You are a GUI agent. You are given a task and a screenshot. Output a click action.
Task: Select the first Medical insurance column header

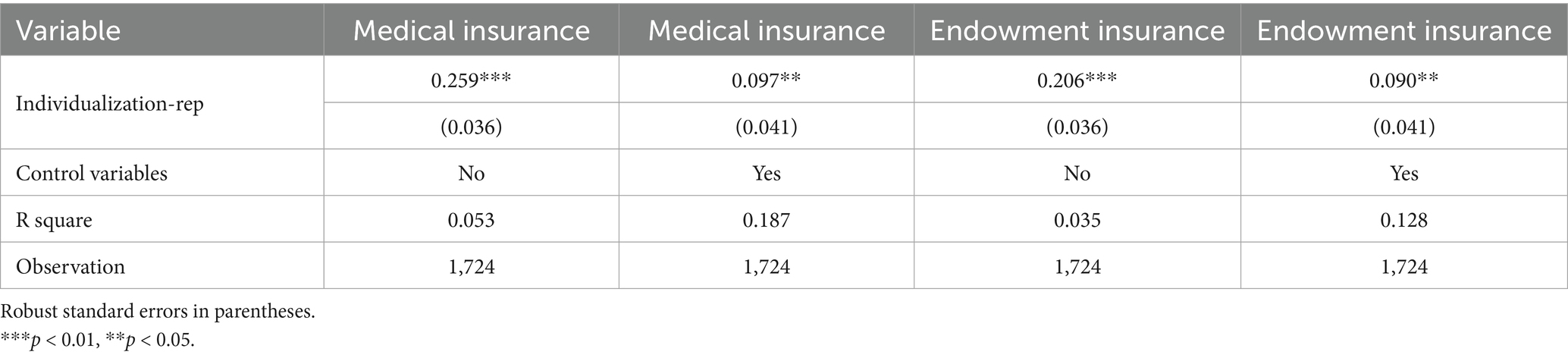tap(471, 30)
